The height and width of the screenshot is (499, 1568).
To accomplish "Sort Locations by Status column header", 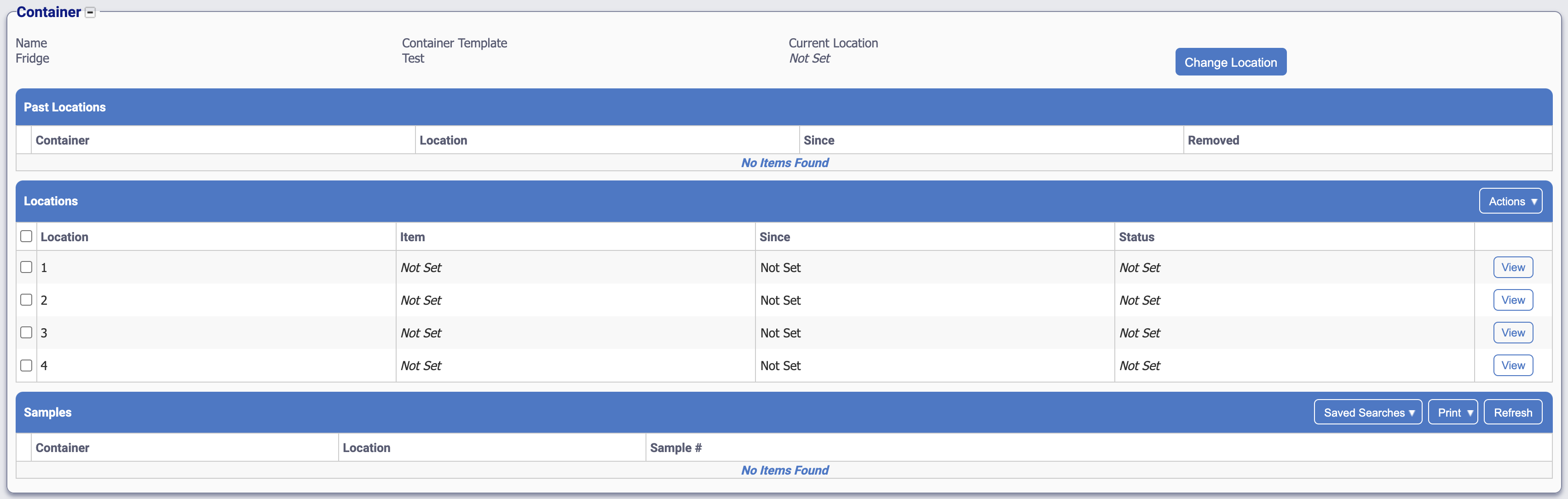I will 1136,237.
